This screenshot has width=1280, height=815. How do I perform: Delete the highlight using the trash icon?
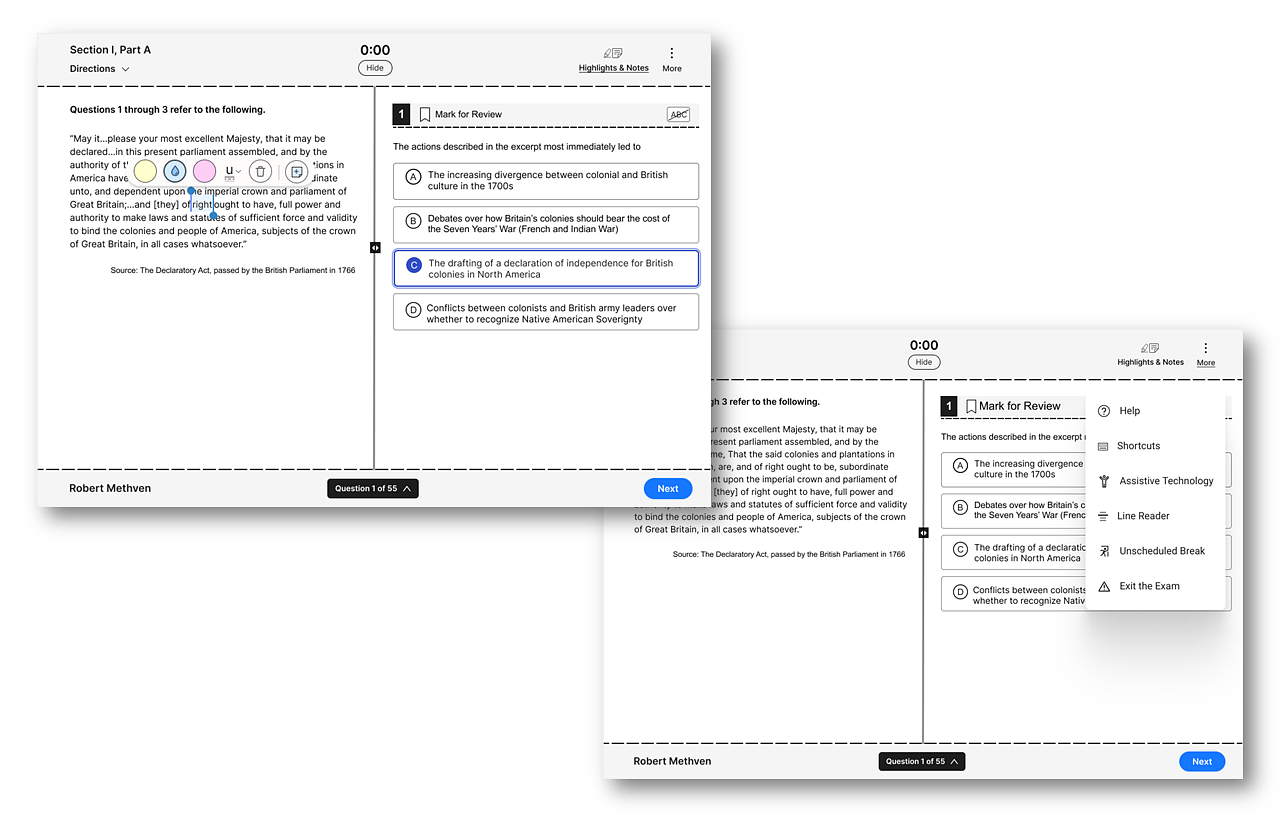coord(260,171)
